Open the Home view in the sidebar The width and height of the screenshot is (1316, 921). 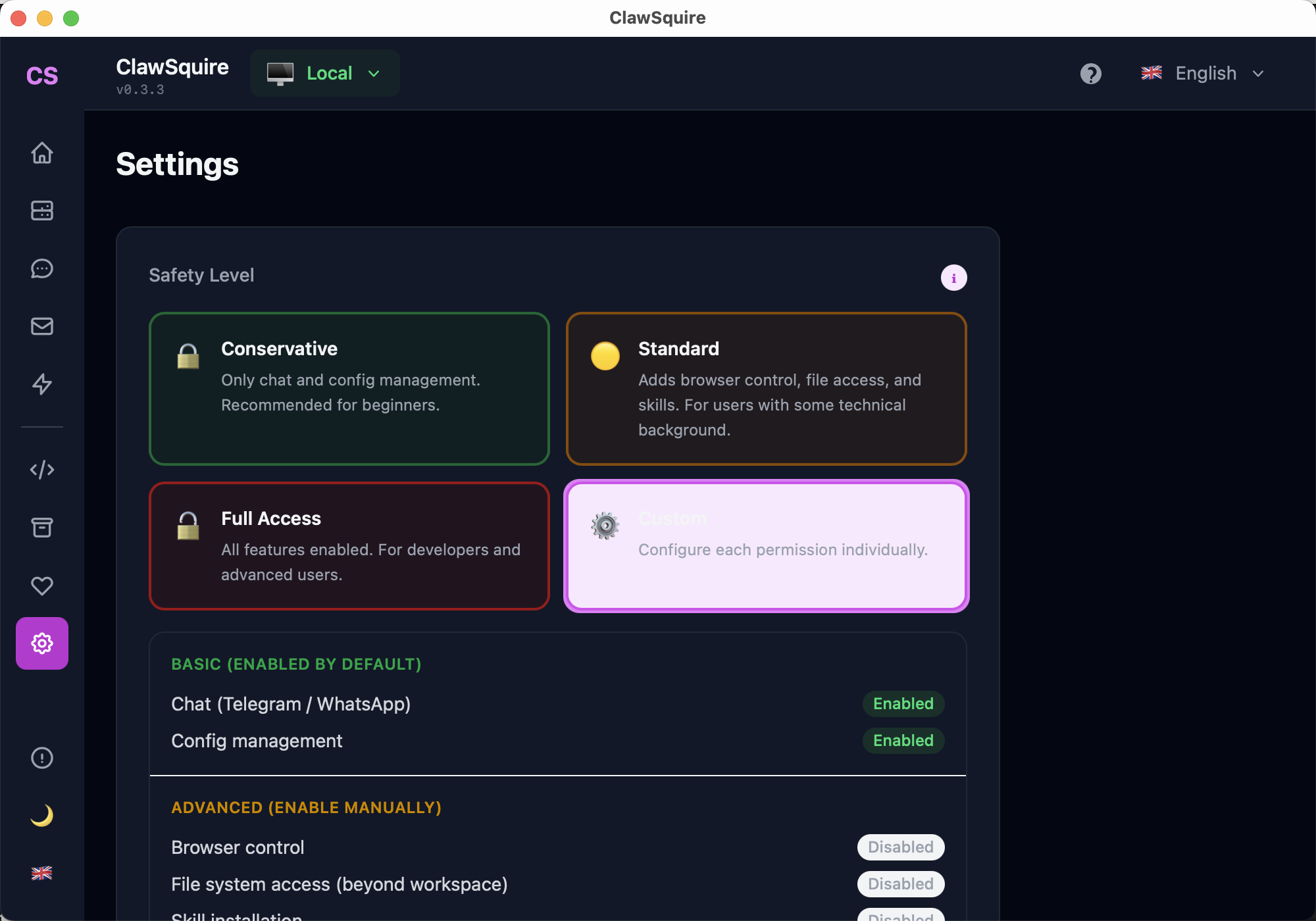tap(41, 153)
